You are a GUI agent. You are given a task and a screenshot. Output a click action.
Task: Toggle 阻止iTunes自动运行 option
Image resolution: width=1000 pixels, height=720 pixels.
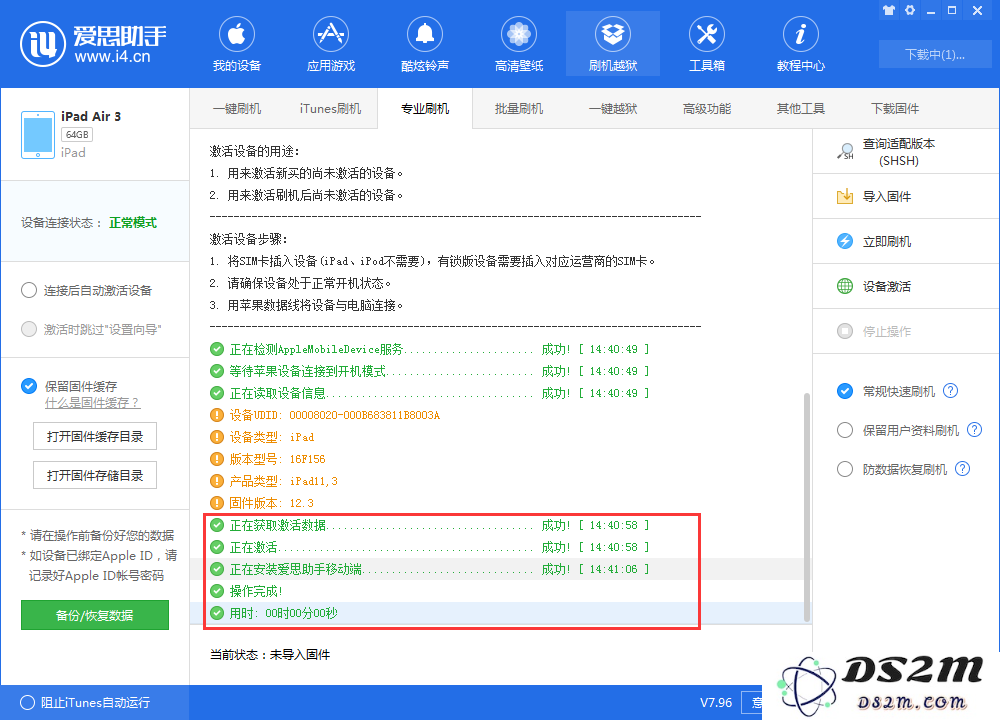coord(27,702)
